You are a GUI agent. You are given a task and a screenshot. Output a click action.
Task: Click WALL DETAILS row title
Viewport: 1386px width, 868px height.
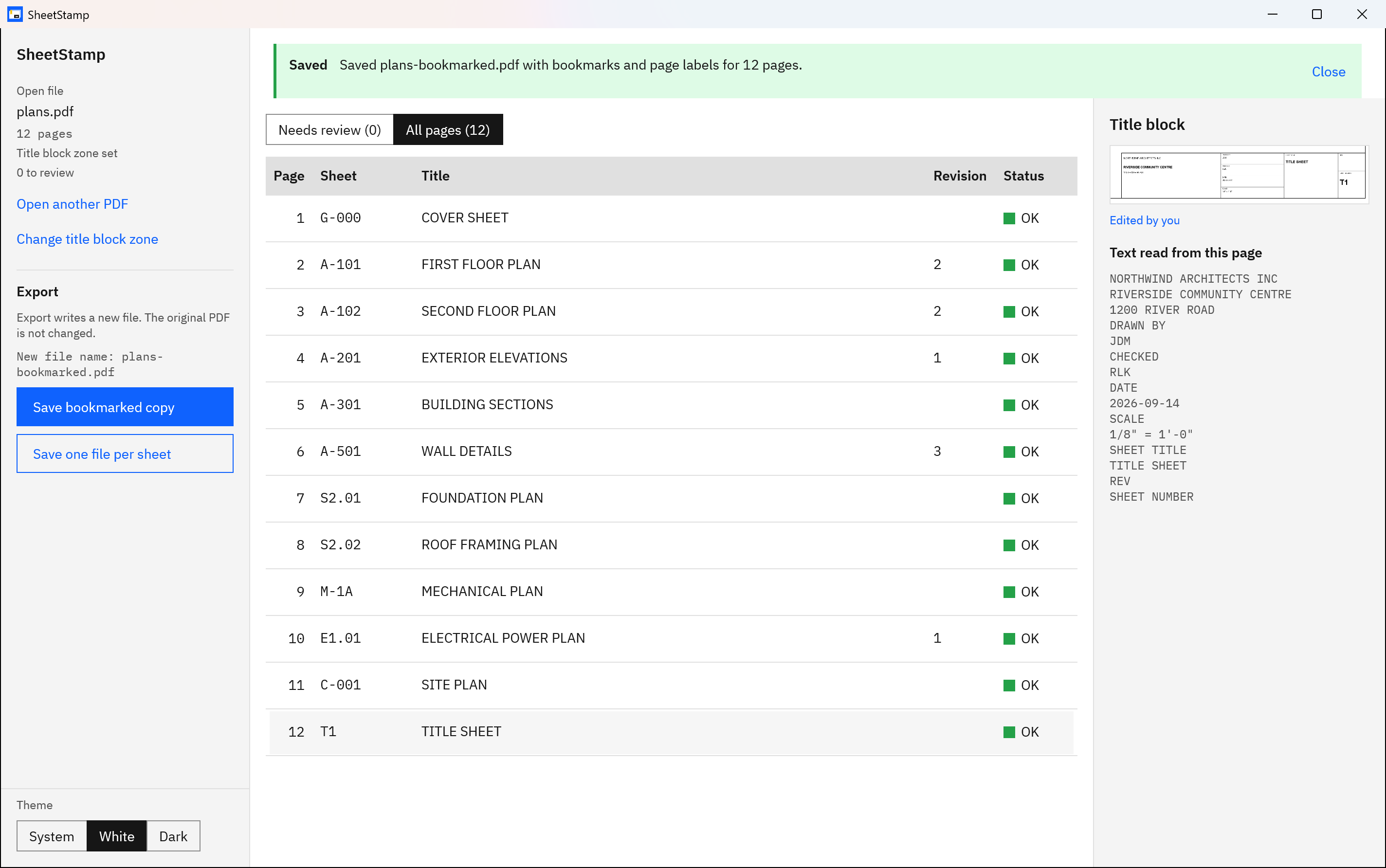pos(466,451)
